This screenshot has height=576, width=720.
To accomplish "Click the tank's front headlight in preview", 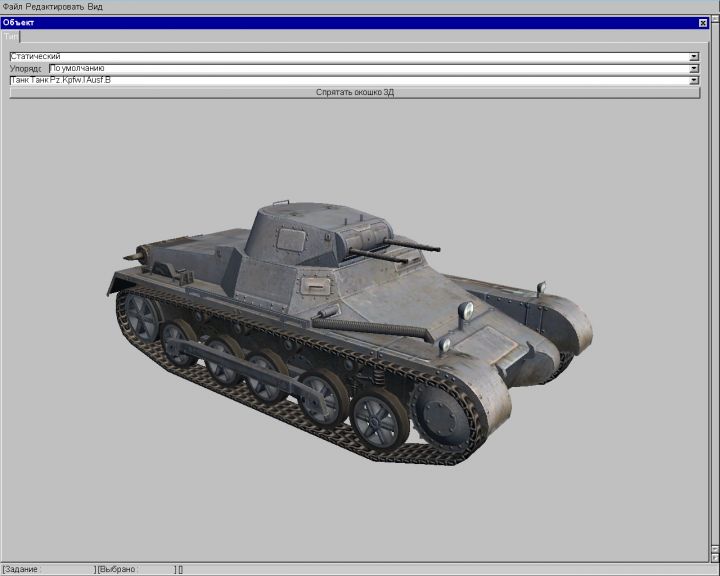I will tap(466, 312).
